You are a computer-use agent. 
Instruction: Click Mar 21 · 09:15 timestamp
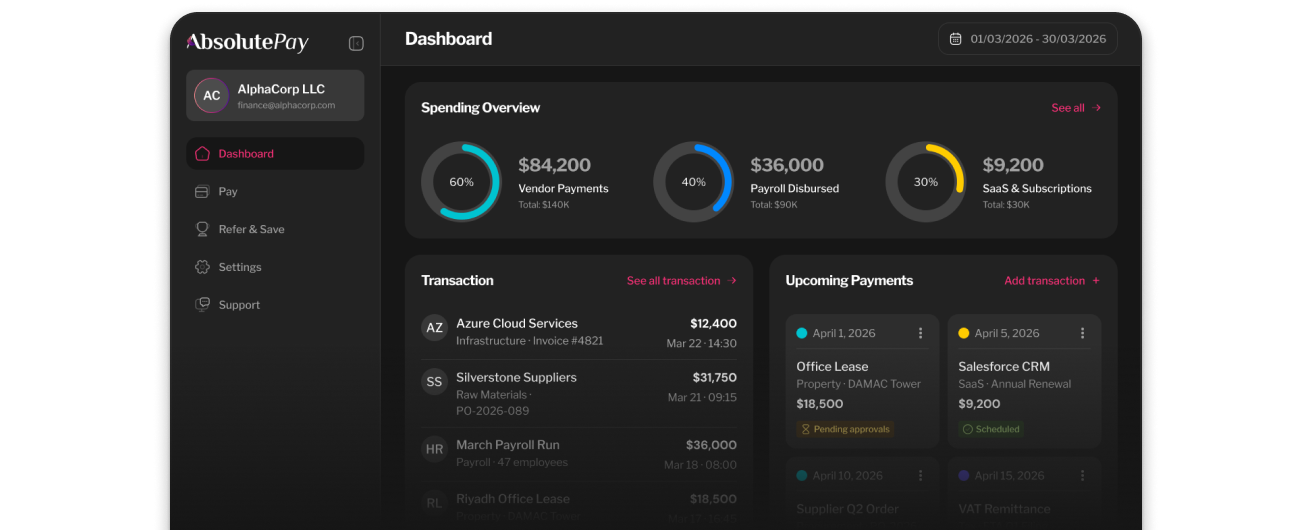703,397
